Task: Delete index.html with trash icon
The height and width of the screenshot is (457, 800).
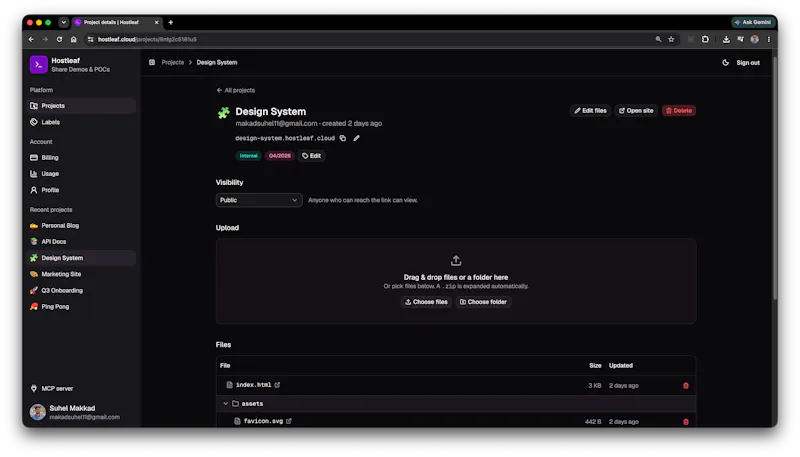Action: 686,386
